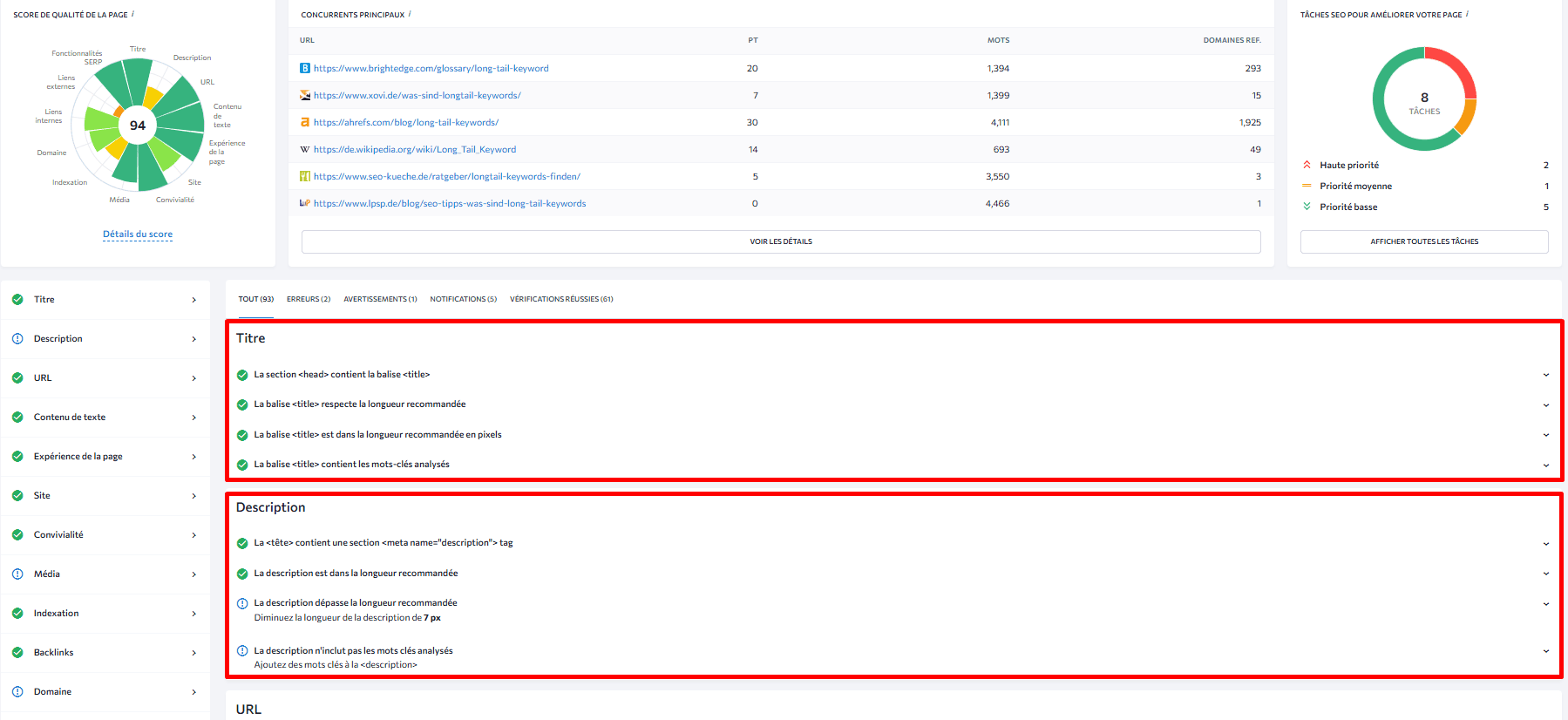Viewport: 1568px width, 720px height.
Task: Open the brightedge.com long-tail-keyword link
Action: 431,68
